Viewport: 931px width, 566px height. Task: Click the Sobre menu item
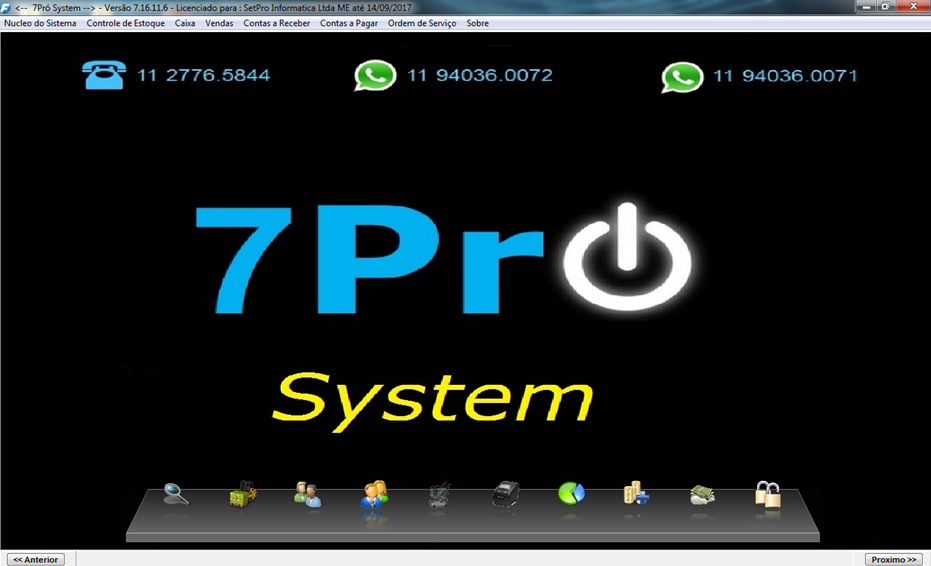pos(478,23)
